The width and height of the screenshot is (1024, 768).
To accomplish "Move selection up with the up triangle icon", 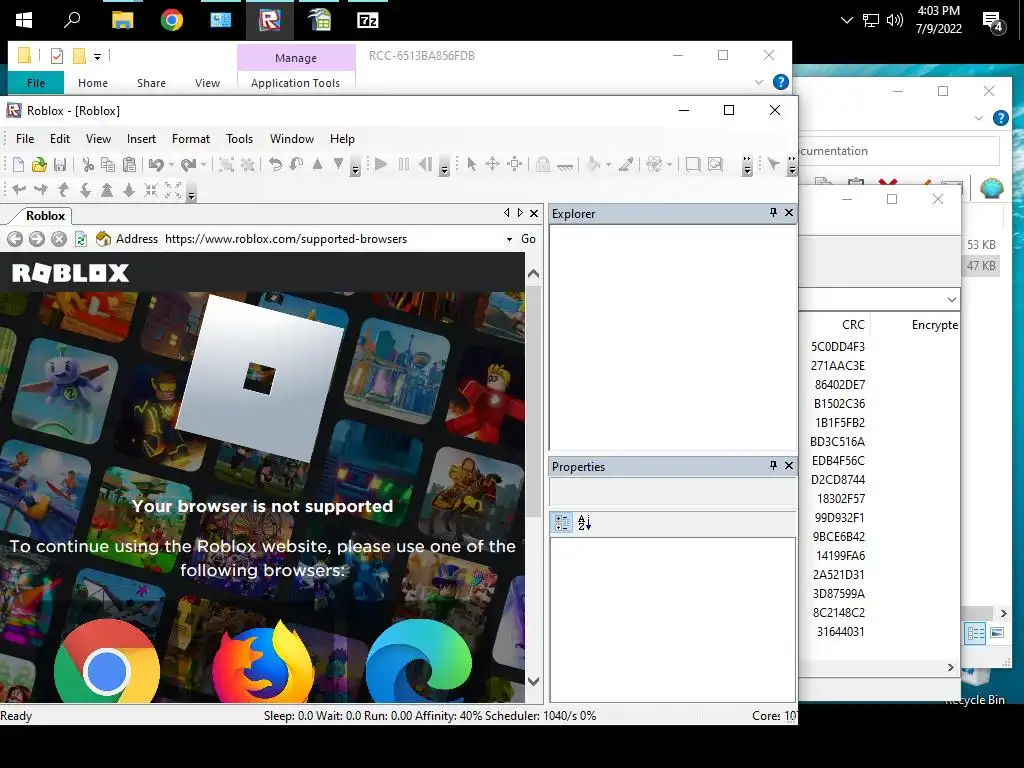I will pyautogui.click(x=317, y=164).
